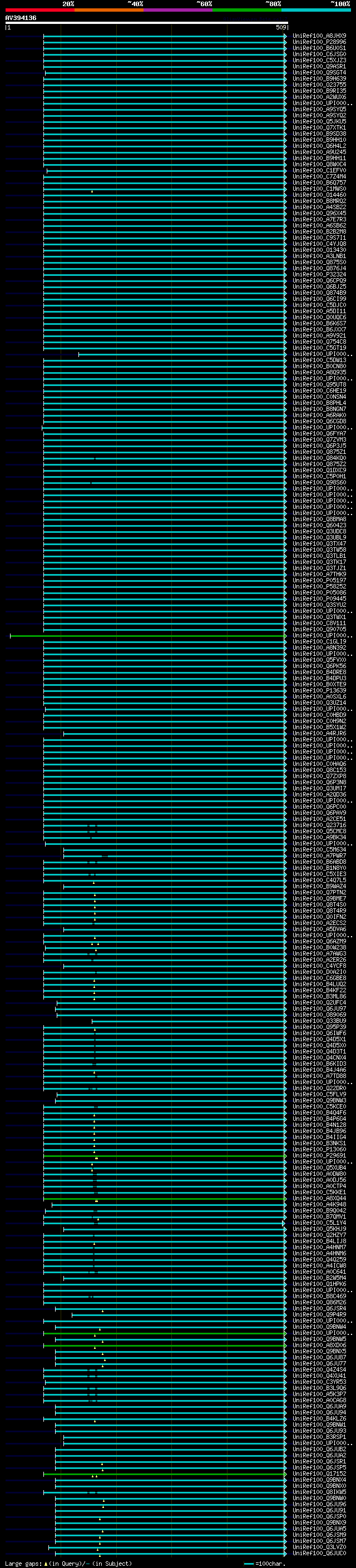The height and width of the screenshot is (1568, 356).
Task: Click the UniRef100_A9U245 label
Action: coord(319,151)
